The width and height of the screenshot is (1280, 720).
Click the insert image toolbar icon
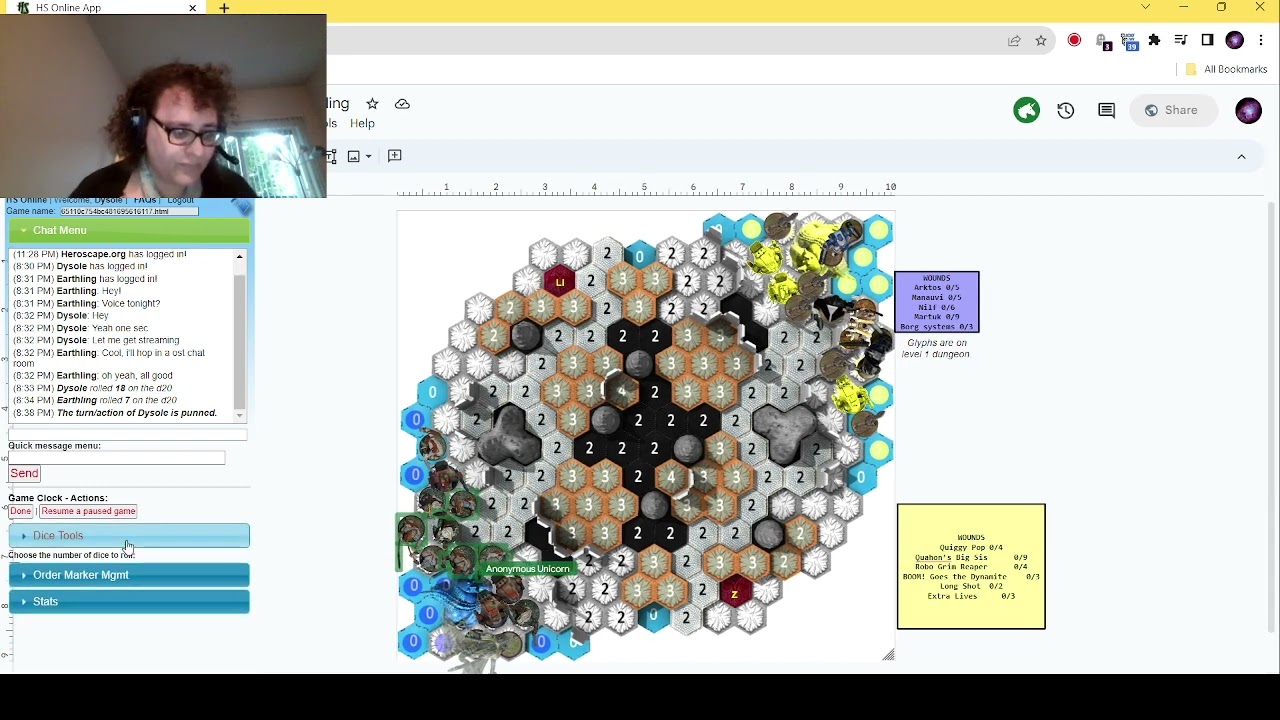point(354,156)
